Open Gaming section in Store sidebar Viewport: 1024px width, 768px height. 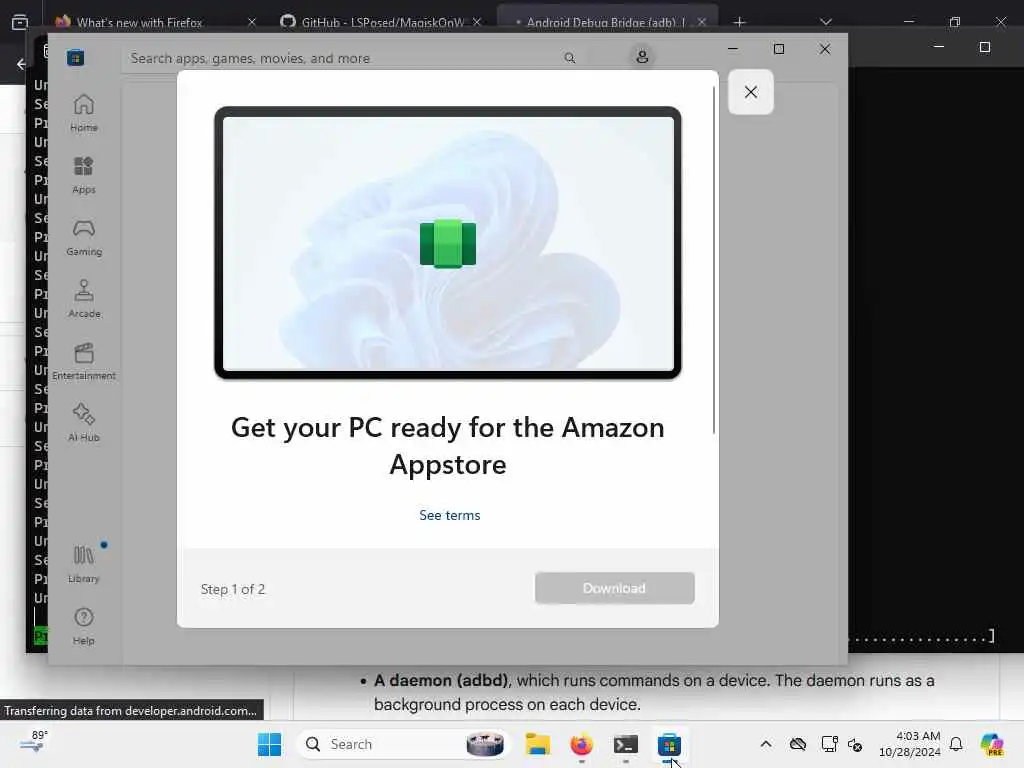(x=84, y=237)
